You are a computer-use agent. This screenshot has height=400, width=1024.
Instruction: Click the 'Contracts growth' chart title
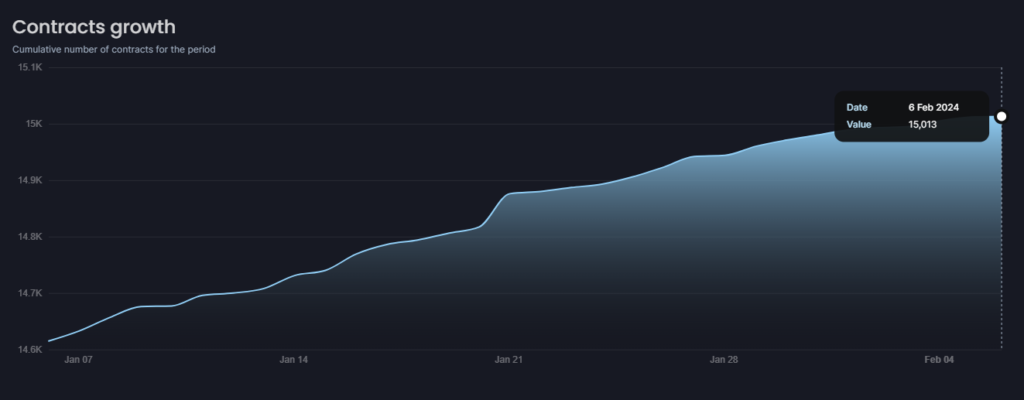point(93,27)
